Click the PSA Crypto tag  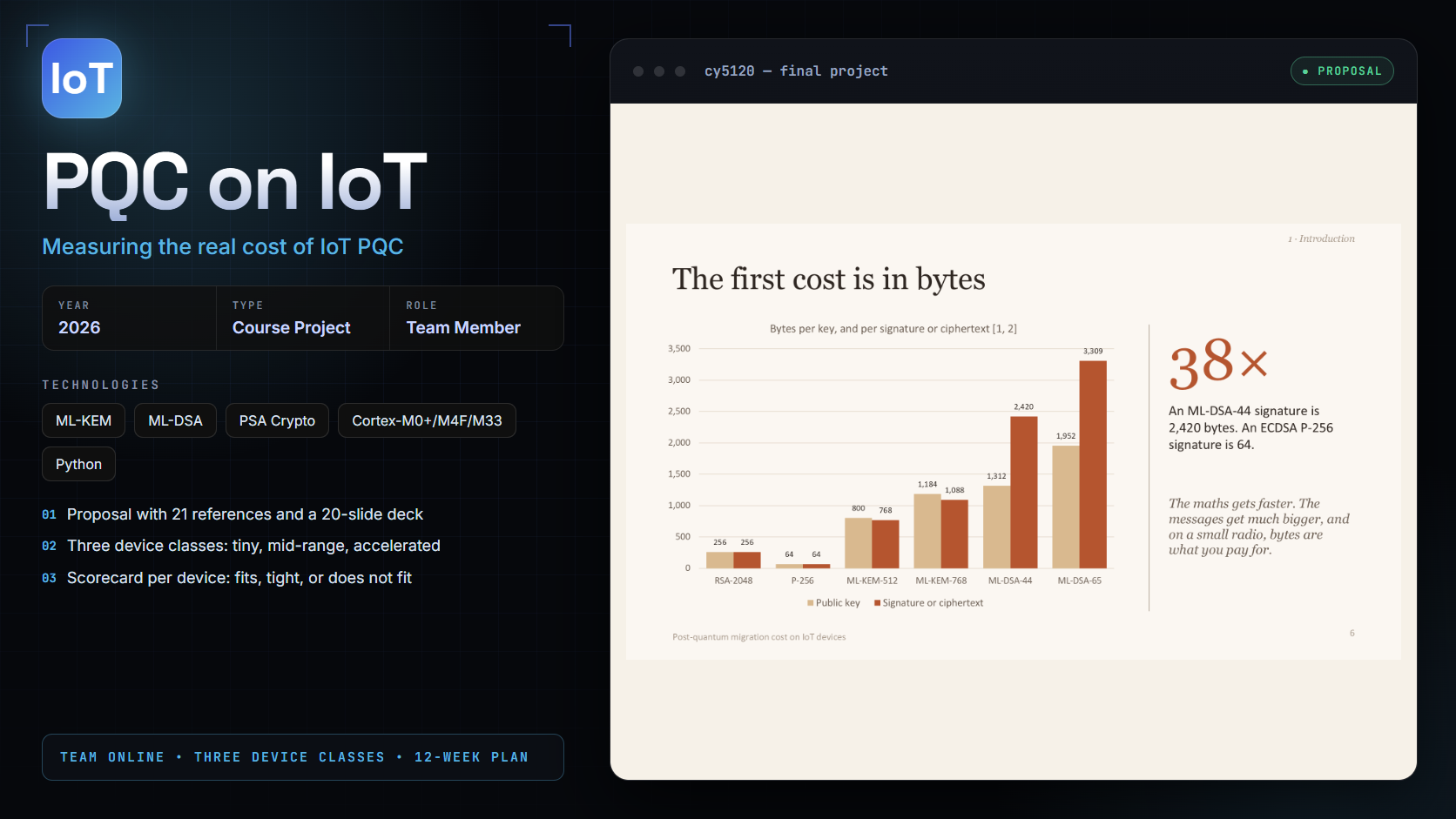[x=277, y=420]
